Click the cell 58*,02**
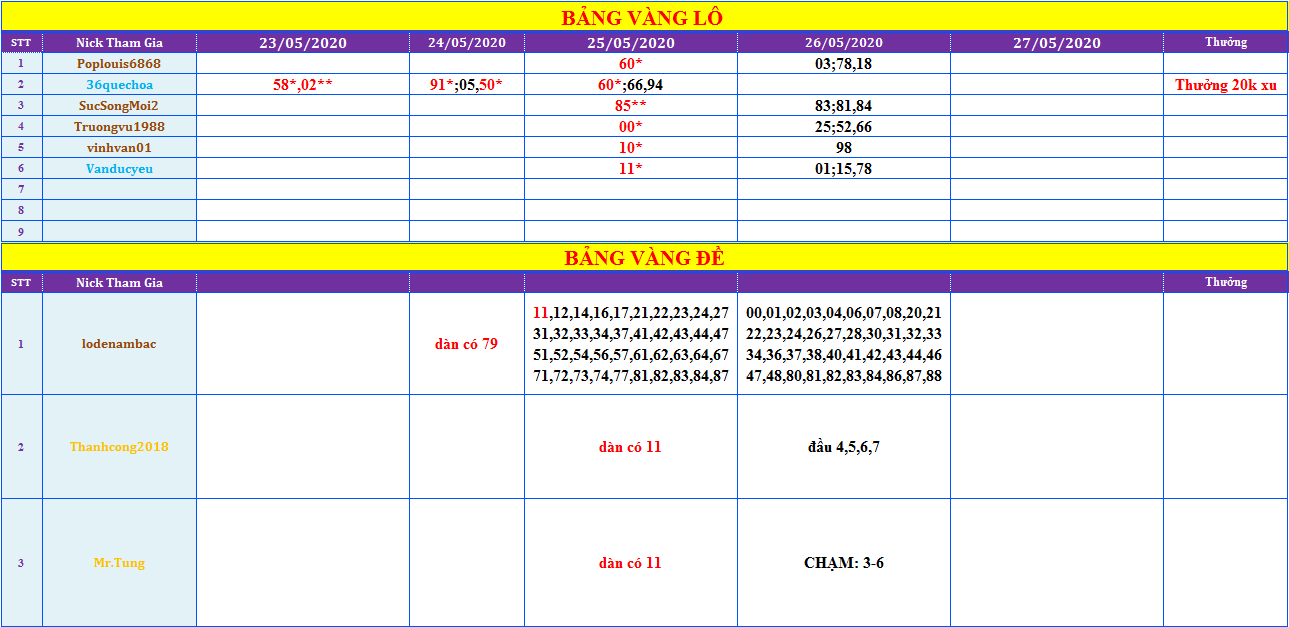Viewport: 1289px width, 627px height. pyautogui.click(x=303, y=84)
